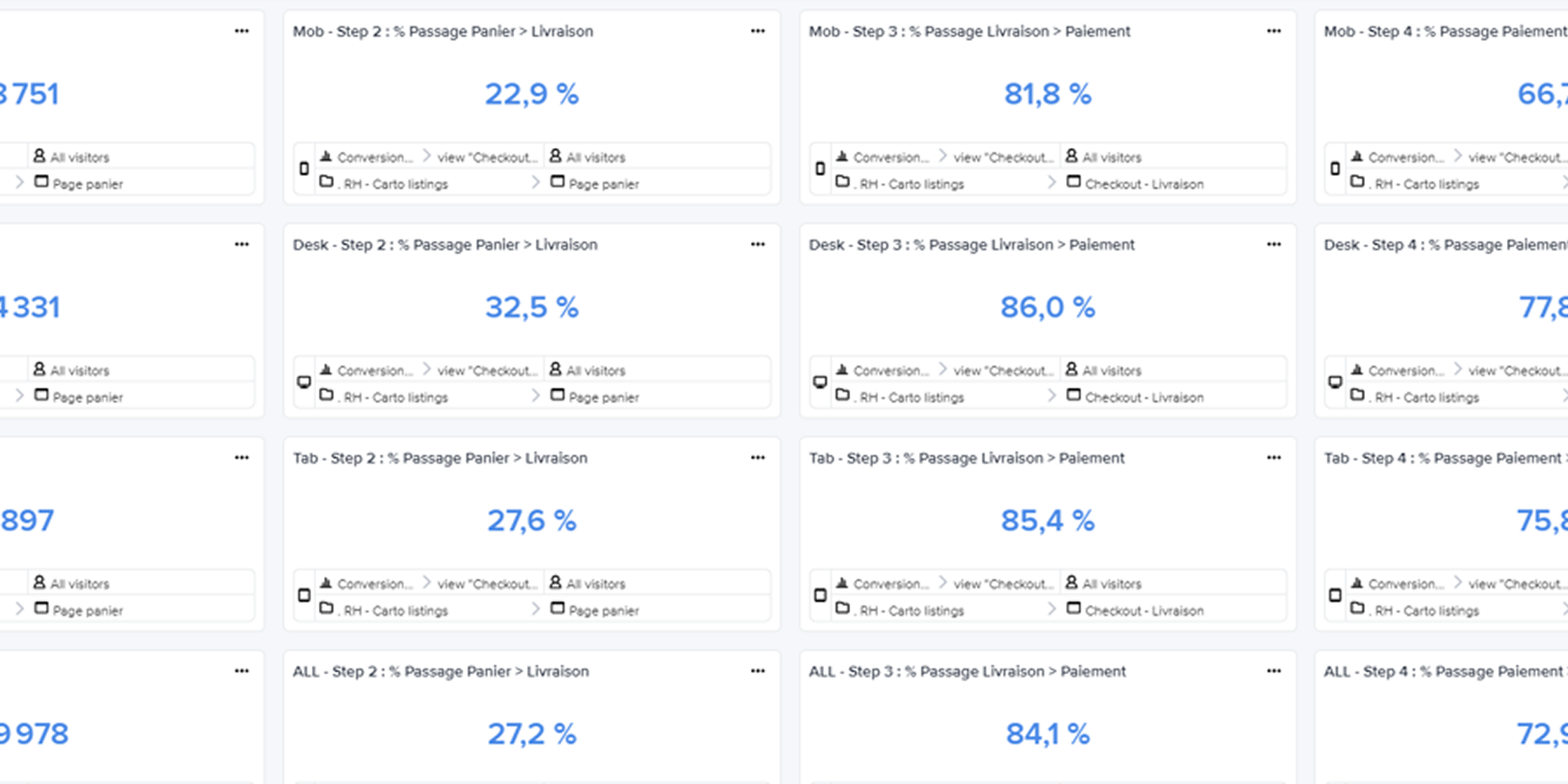1568x784 pixels.
Task: Open the ellipsis menu on ALL - Step 3 card
Action: pyautogui.click(x=1274, y=672)
